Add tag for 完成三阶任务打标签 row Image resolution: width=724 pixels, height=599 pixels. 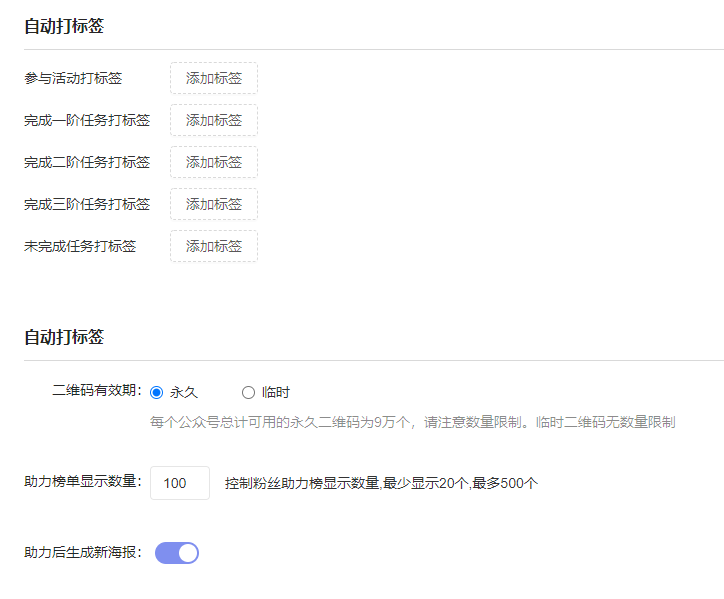[x=214, y=204]
